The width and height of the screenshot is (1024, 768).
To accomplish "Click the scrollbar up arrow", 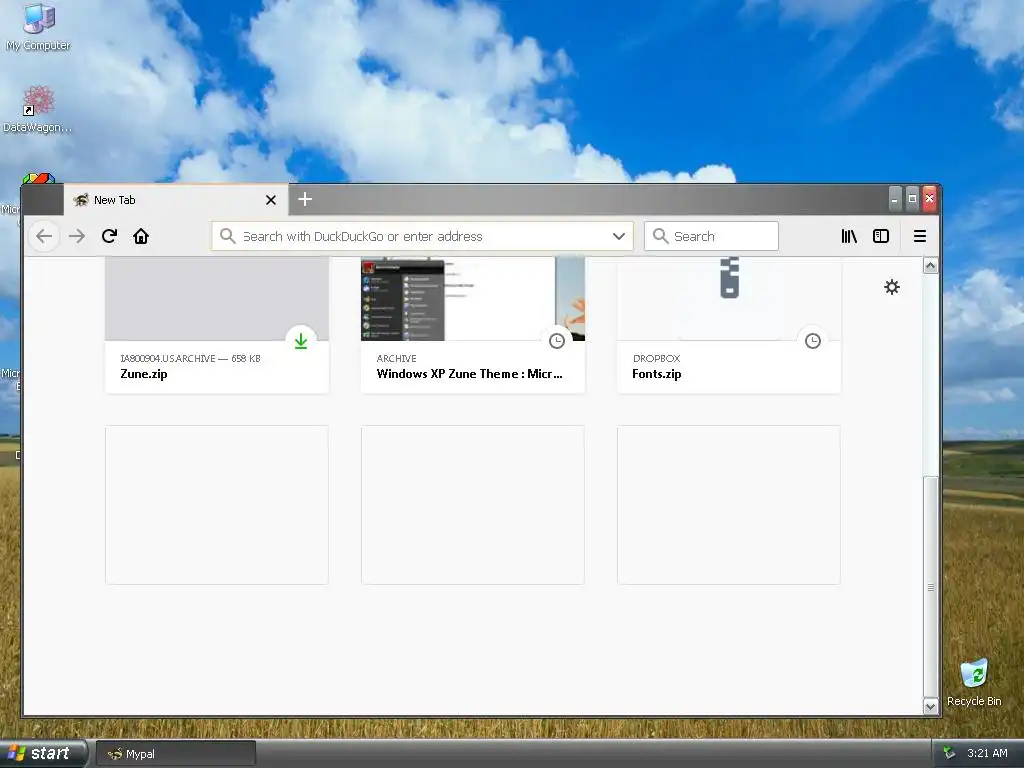I will point(931,265).
